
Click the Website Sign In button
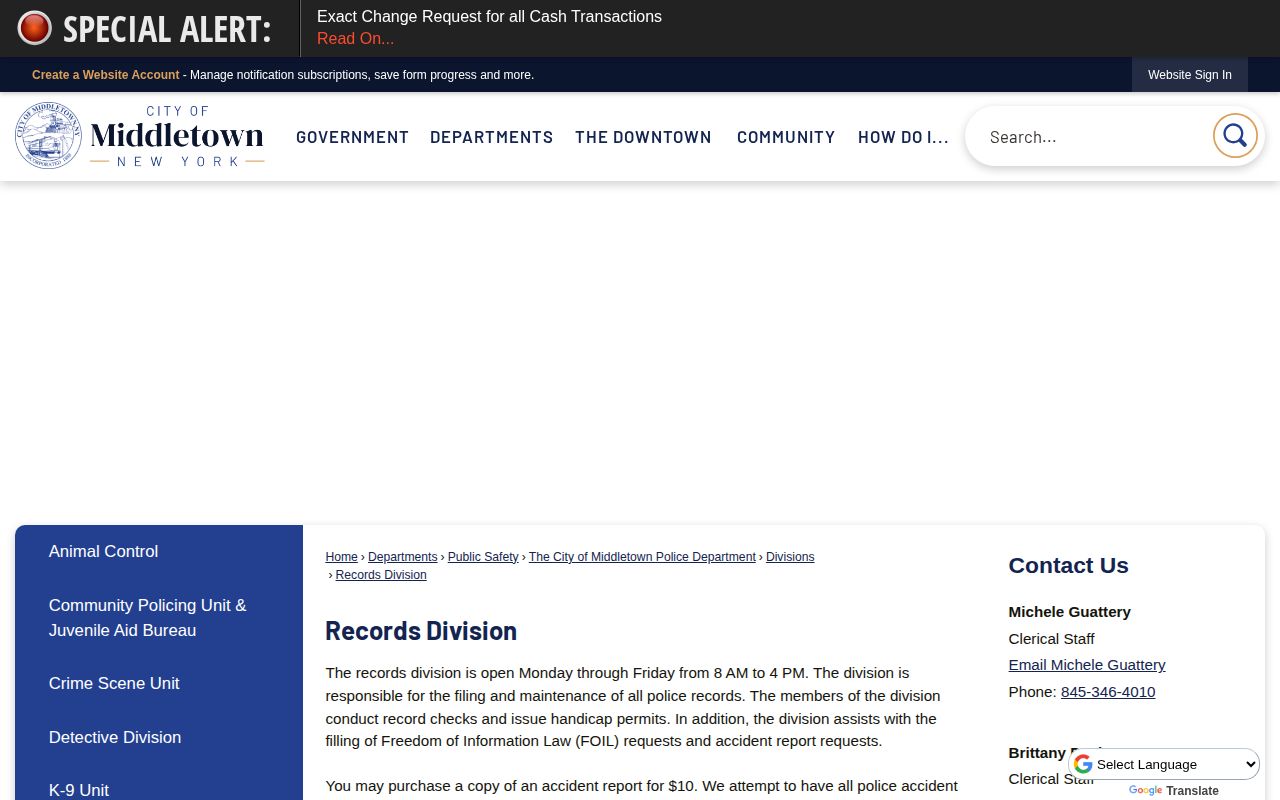[1189, 75]
